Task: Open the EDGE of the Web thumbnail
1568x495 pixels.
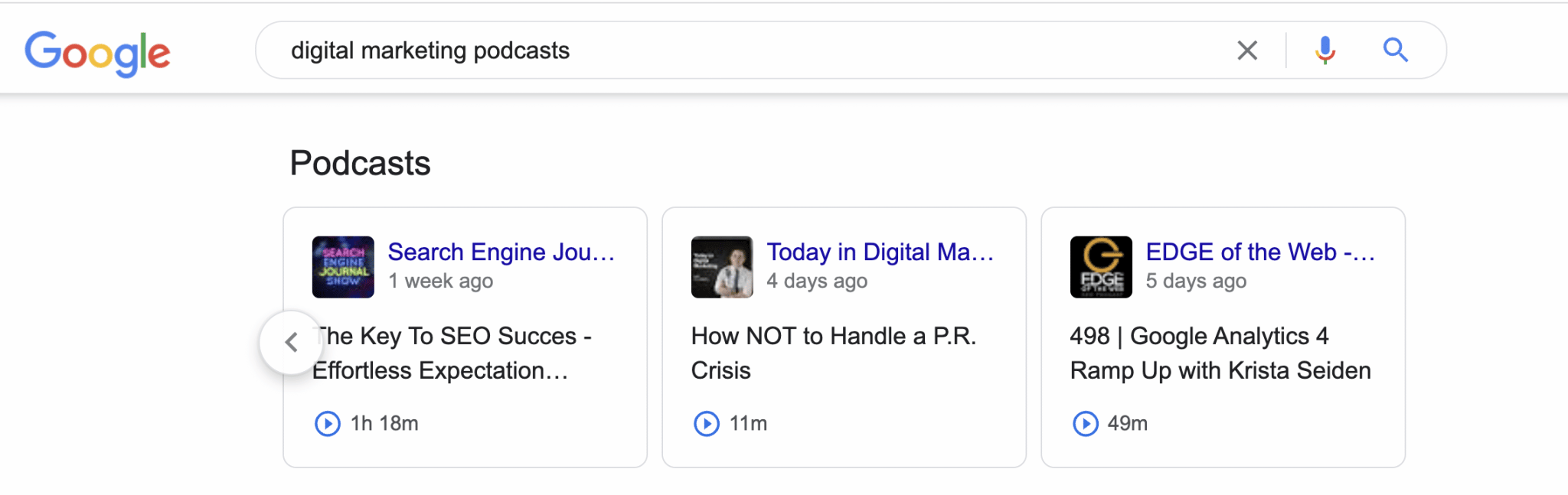Action: 1101,267
